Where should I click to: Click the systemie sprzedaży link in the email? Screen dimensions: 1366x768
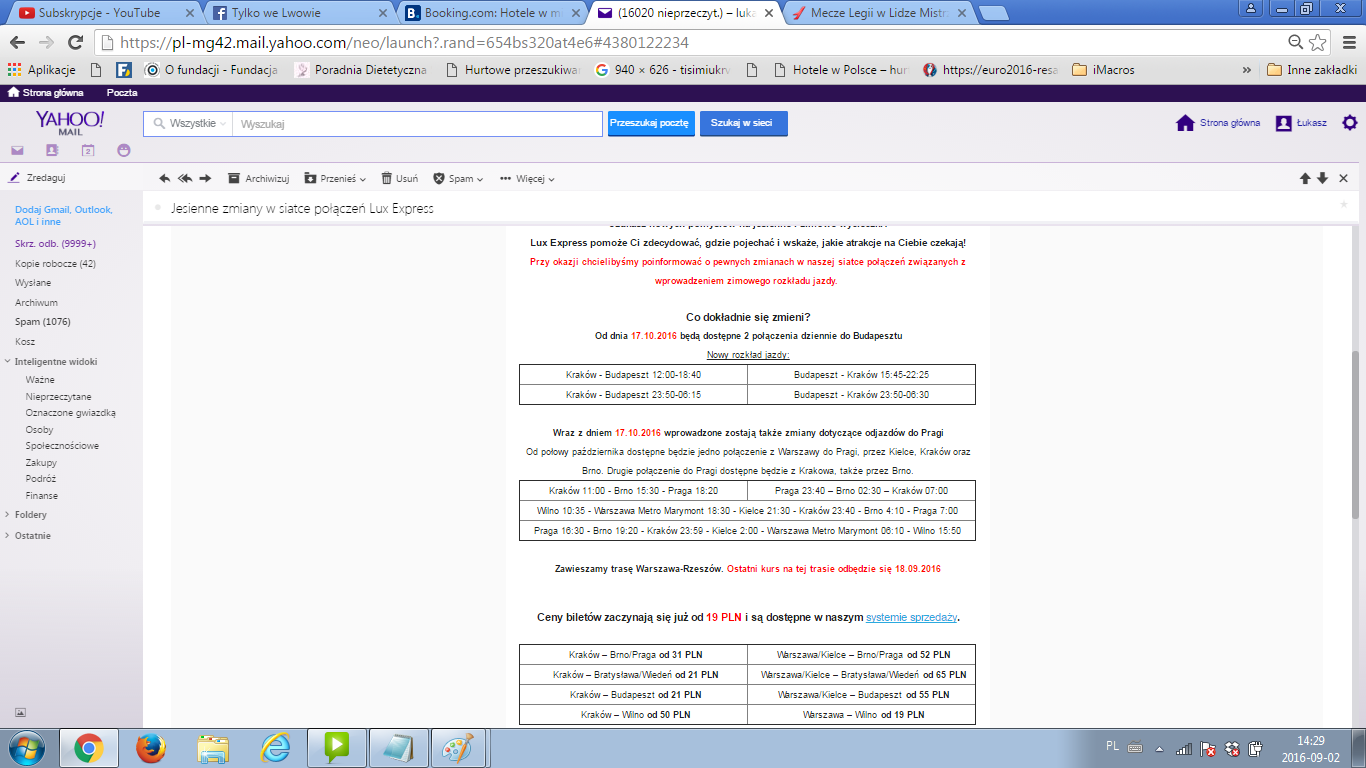point(912,617)
